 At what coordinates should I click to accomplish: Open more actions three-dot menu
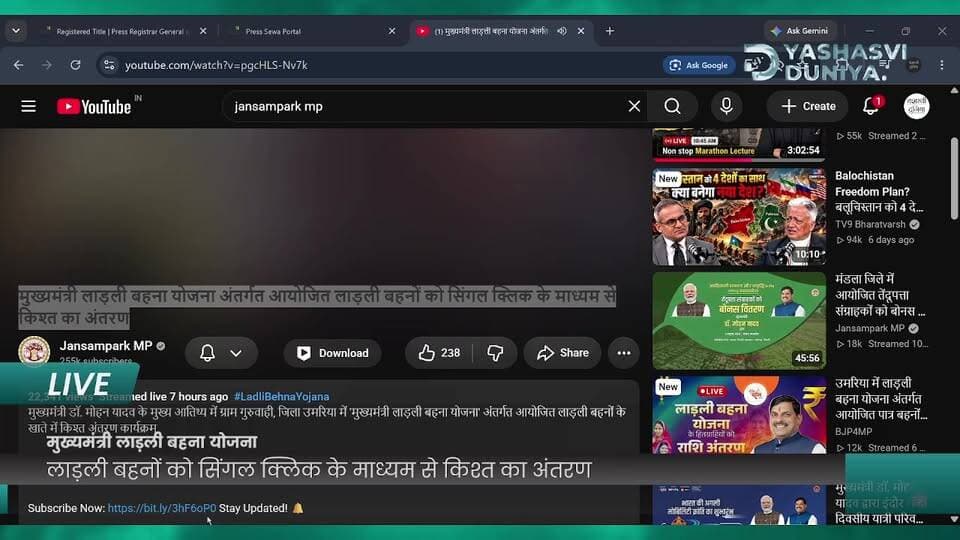tap(624, 353)
